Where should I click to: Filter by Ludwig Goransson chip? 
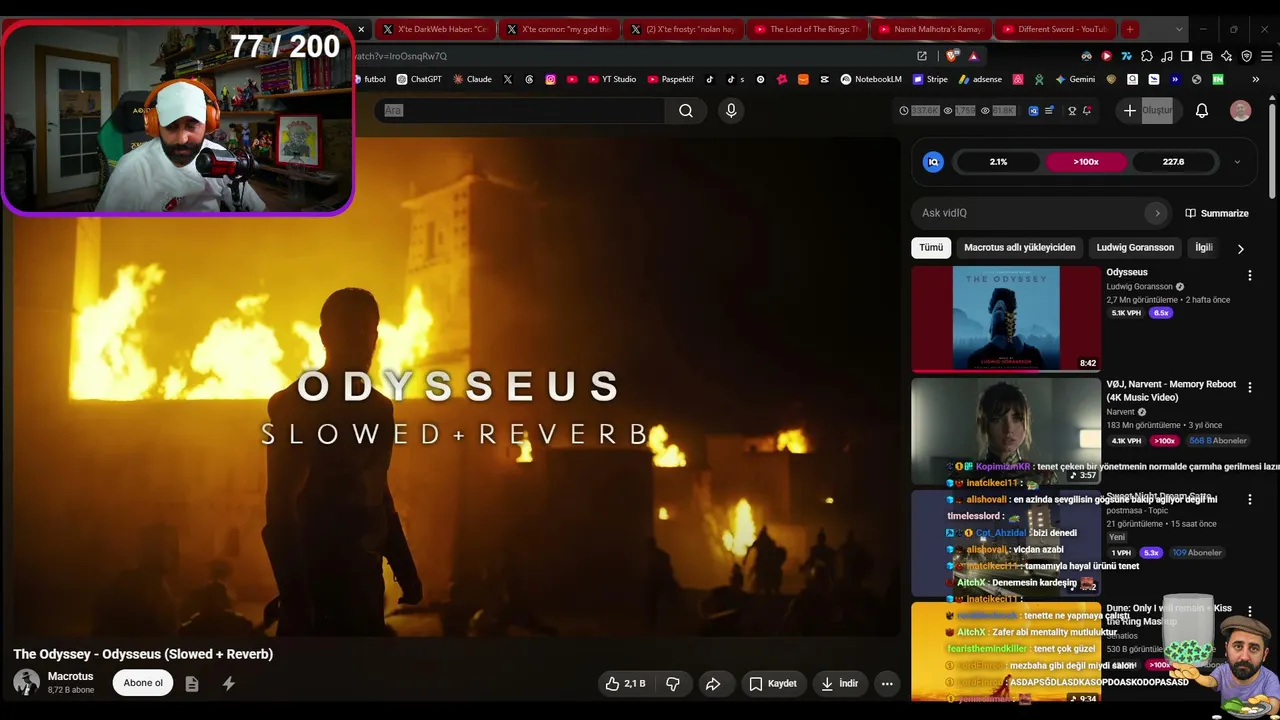[x=1135, y=248]
